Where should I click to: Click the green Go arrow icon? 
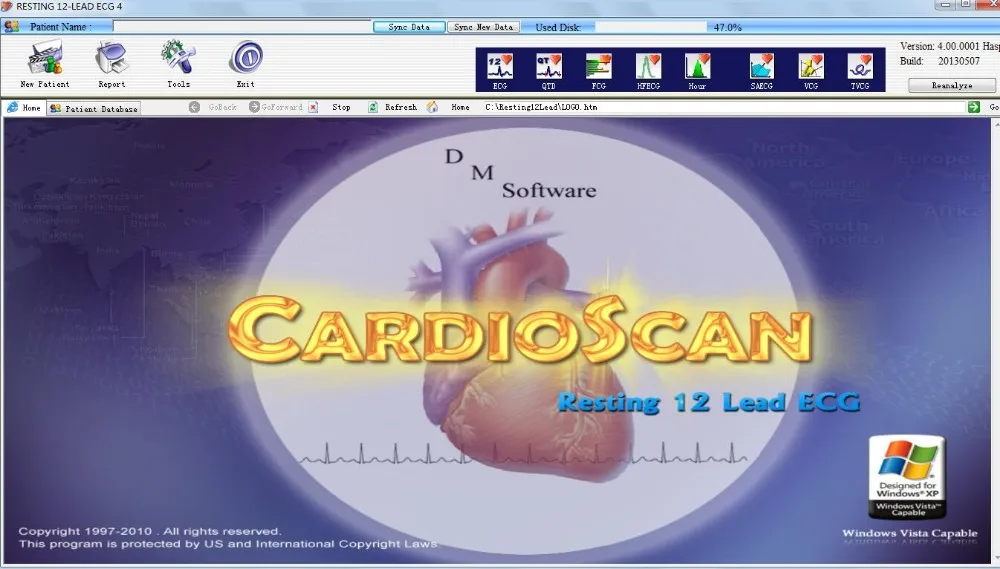(x=973, y=107)
